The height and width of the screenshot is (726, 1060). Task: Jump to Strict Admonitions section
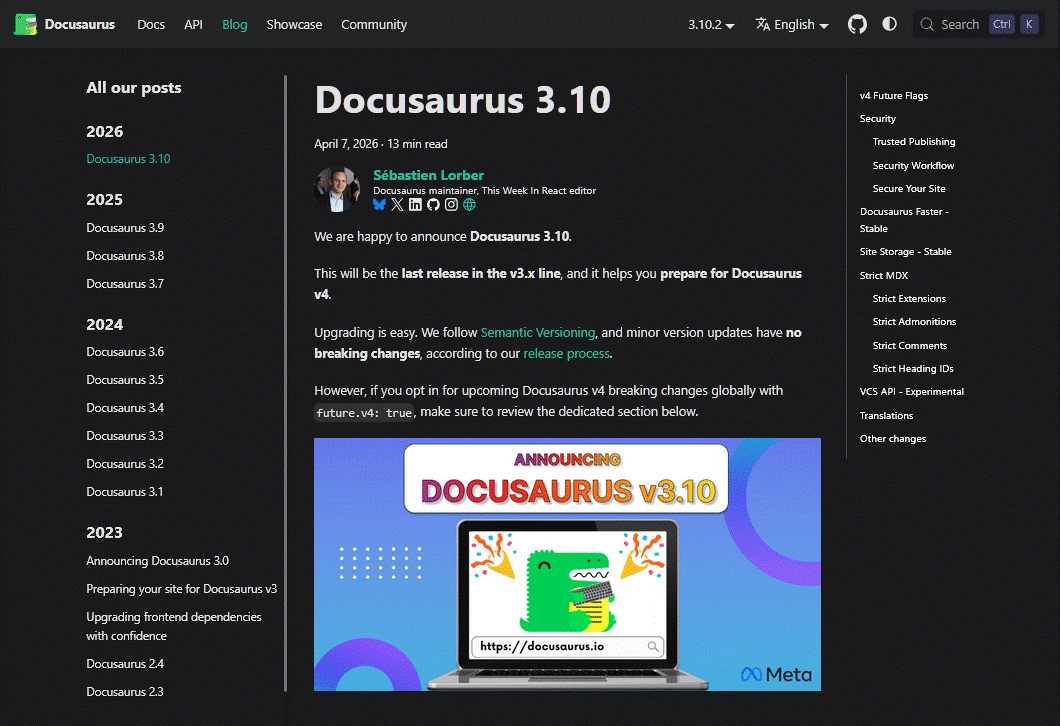point(915,322)
